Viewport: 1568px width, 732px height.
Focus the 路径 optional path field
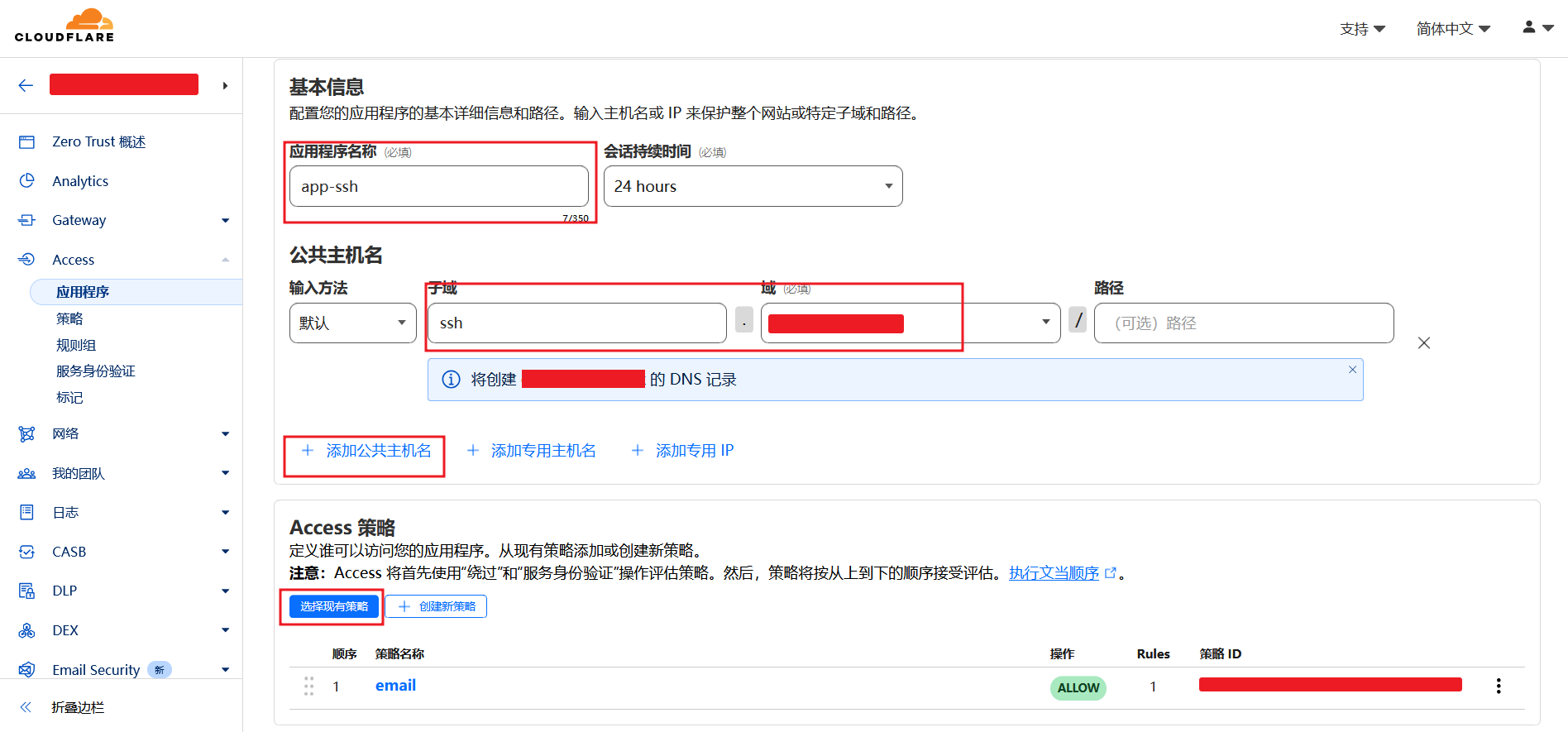click(x=1244, y=323)
